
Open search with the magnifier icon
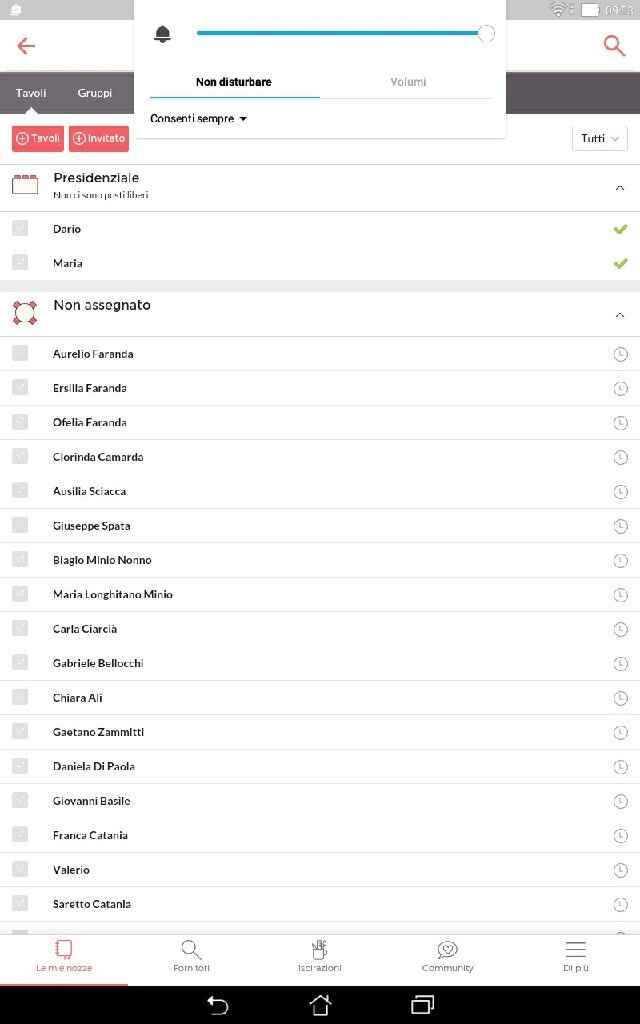point(614,46)
